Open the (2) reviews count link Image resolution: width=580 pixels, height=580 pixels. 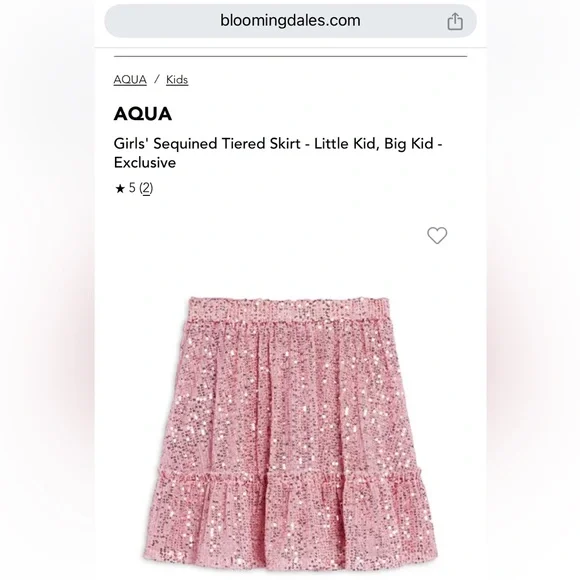click(x=146, y=188)
